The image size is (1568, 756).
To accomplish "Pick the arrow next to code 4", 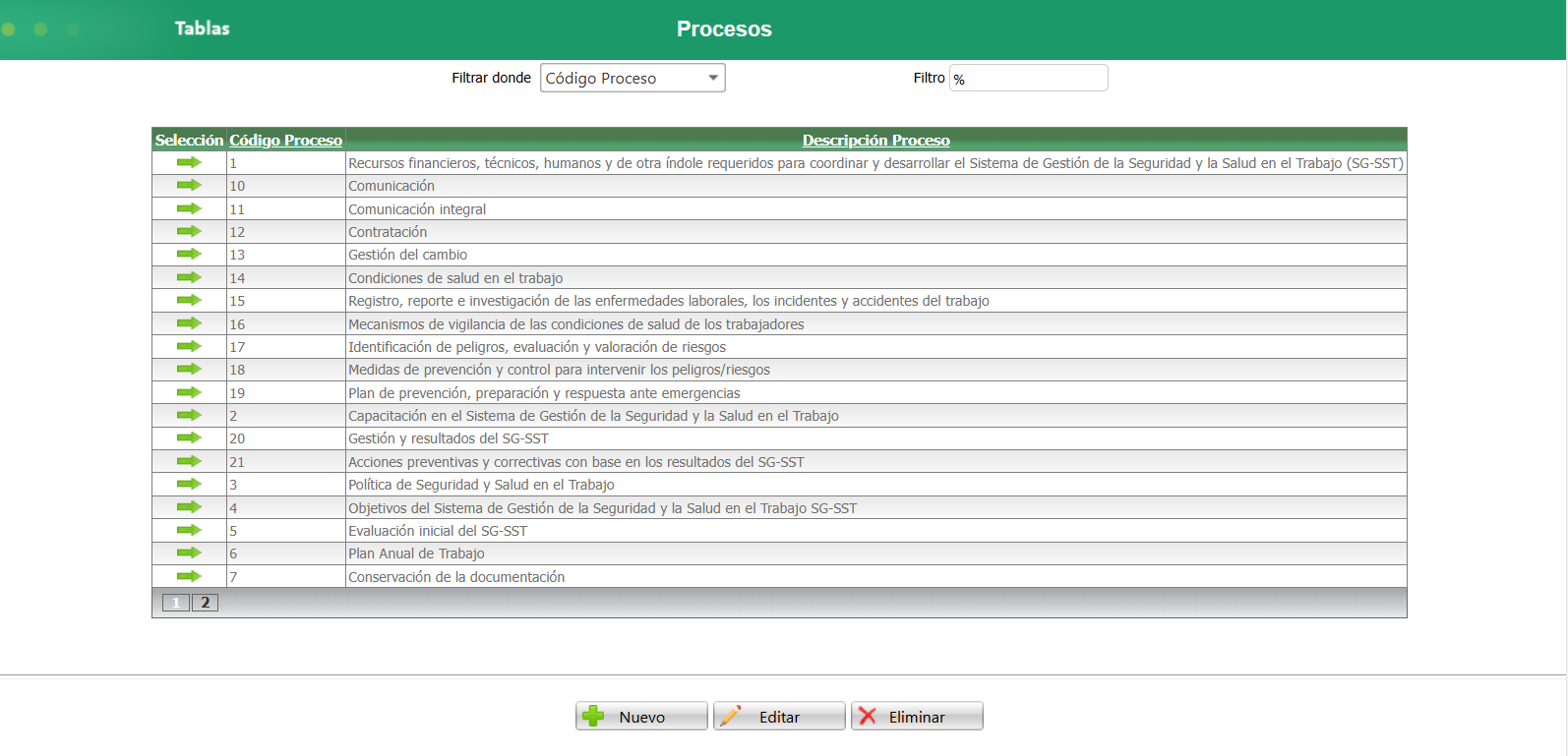I will (189, 507).
